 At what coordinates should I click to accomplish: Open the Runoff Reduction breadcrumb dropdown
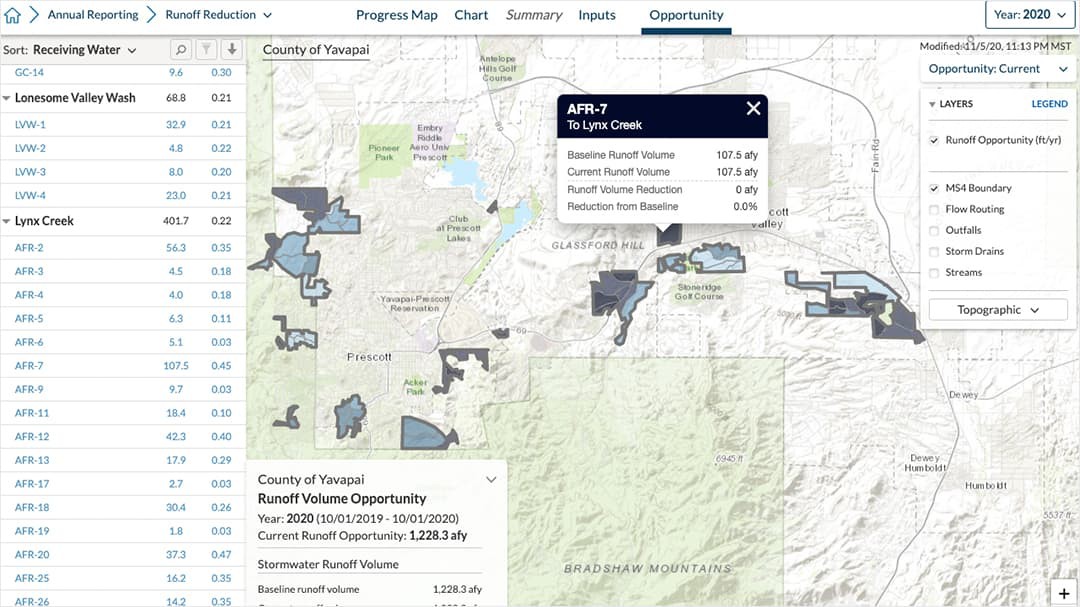(218, 14)
